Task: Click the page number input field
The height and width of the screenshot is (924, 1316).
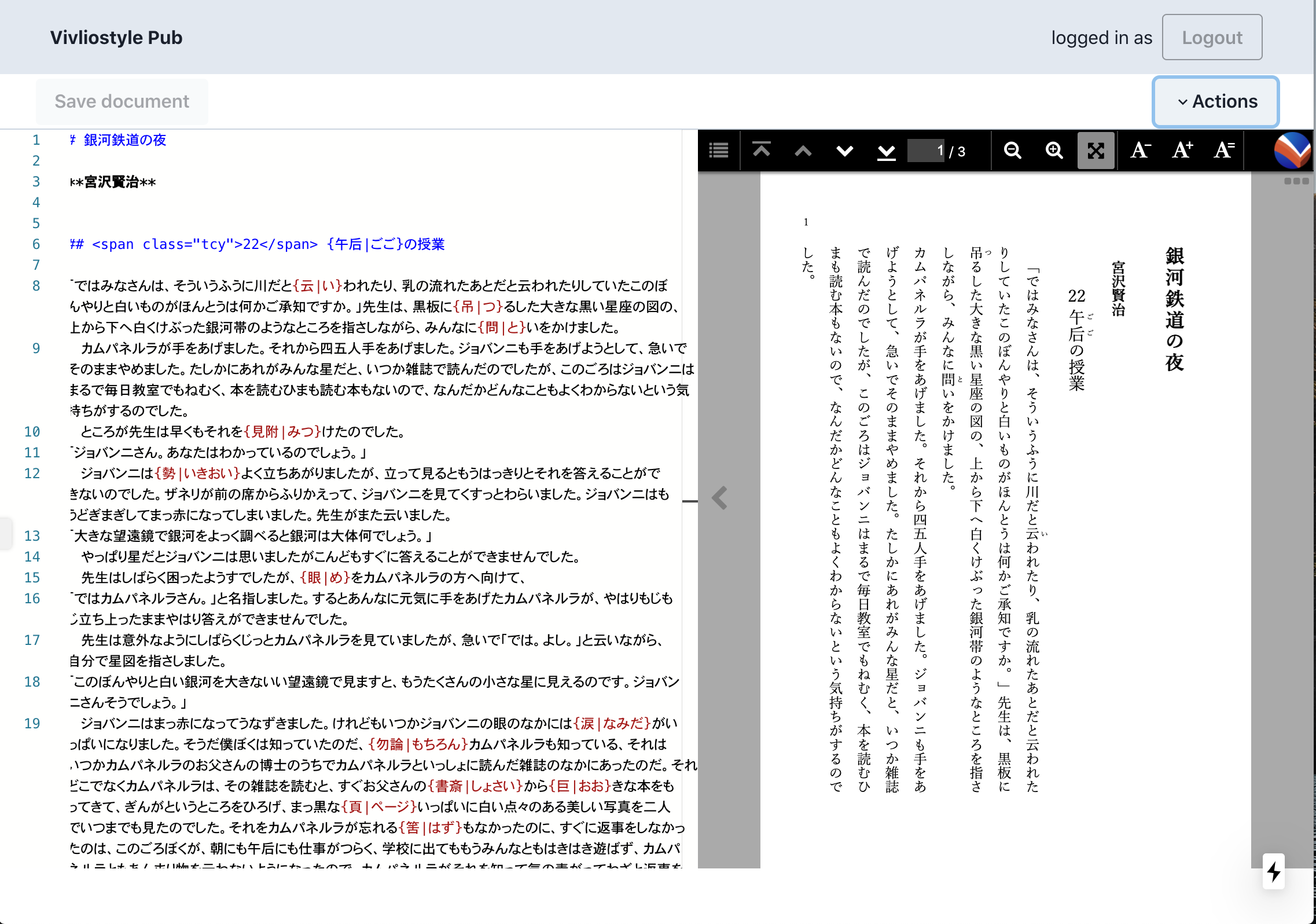Action: tap(926, 151)
